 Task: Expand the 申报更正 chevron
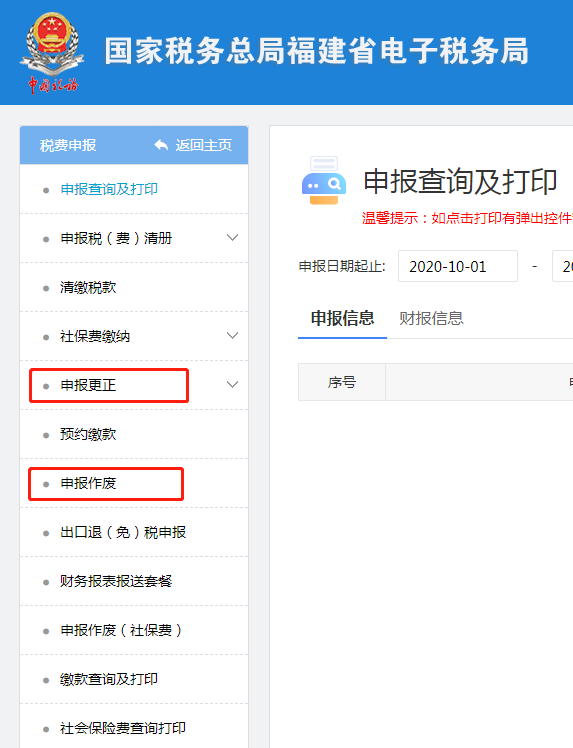[x=232, y=384]
